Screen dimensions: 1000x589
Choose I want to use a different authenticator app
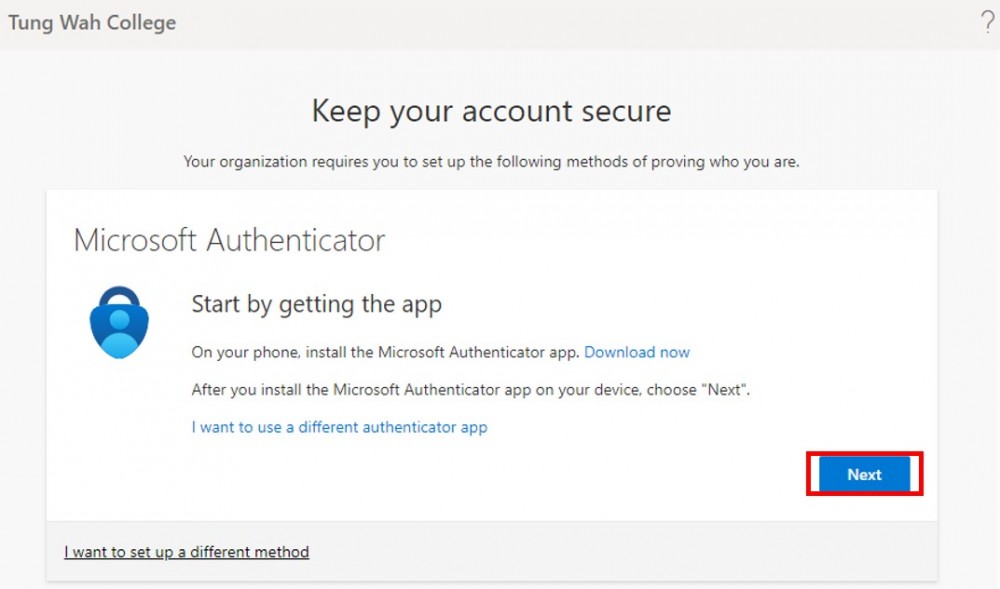click(x=339, y=427)
